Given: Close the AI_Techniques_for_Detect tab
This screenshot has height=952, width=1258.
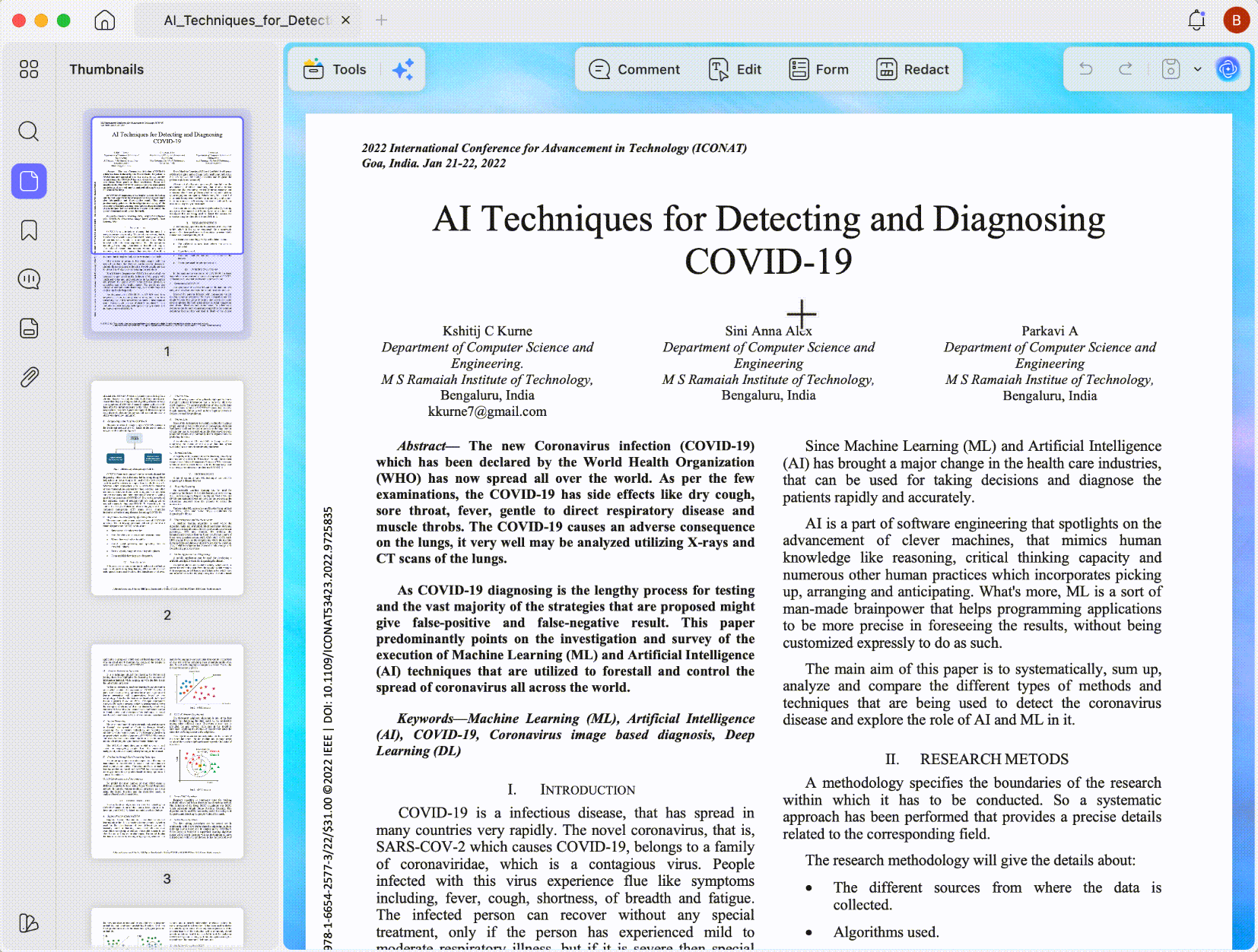Looking at the screenshot, I should (346, 20).
